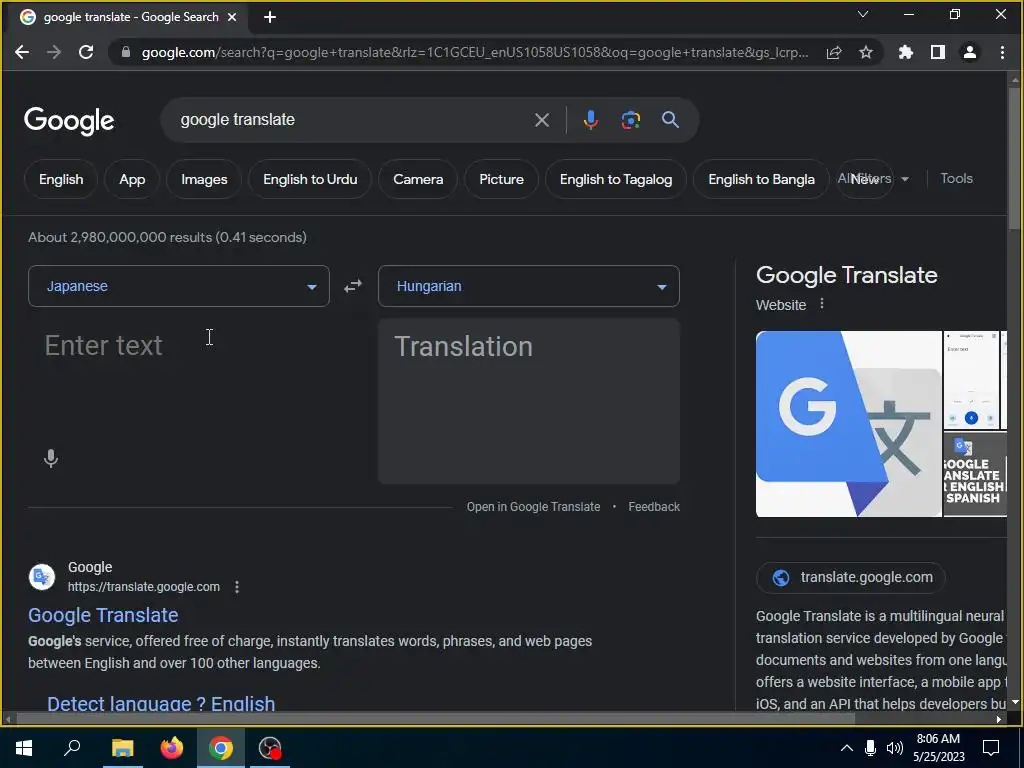
Task: Open a new browser tab
Action: click(270, 18)
